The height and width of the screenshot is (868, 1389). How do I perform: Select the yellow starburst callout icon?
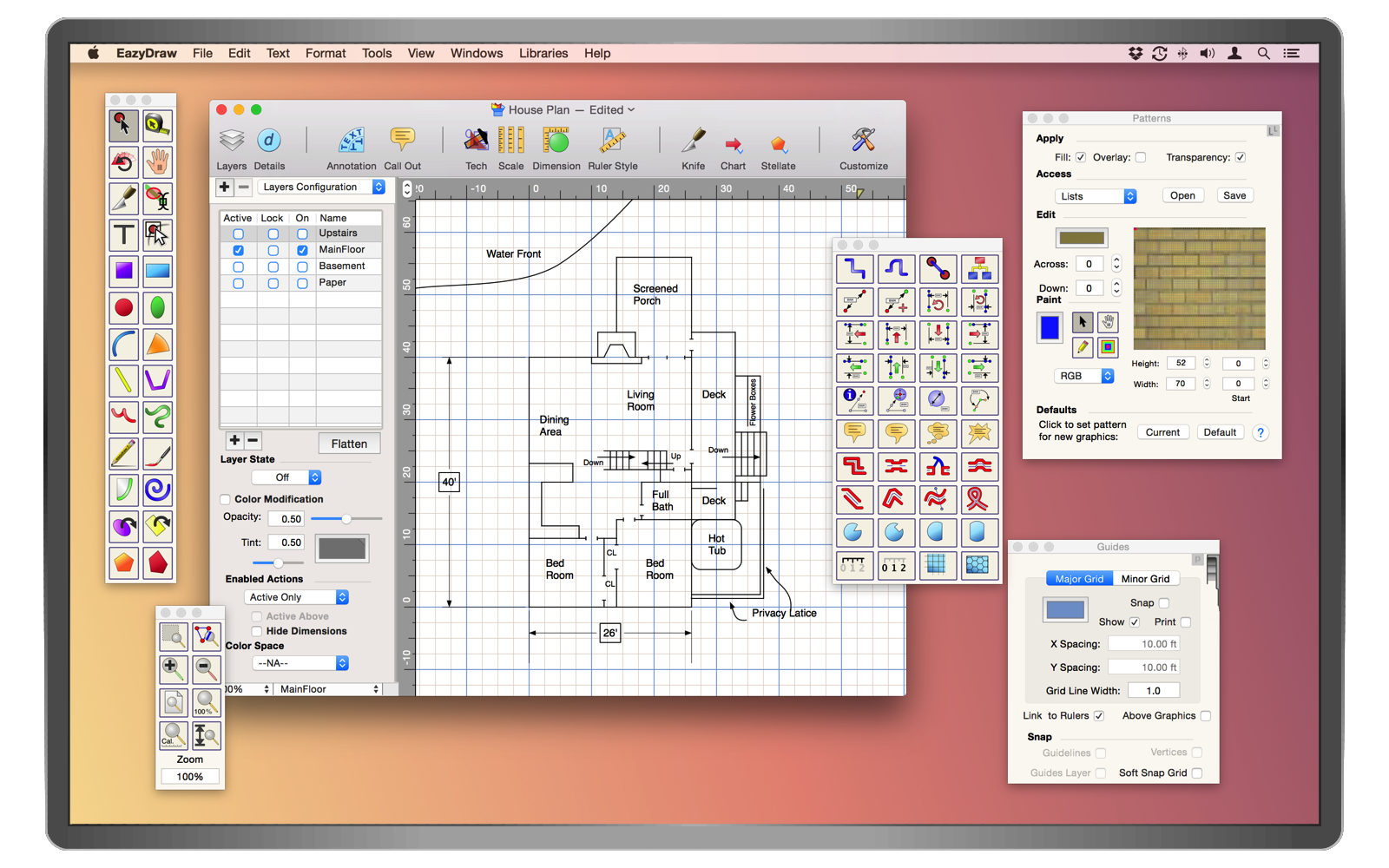point(979,433)
